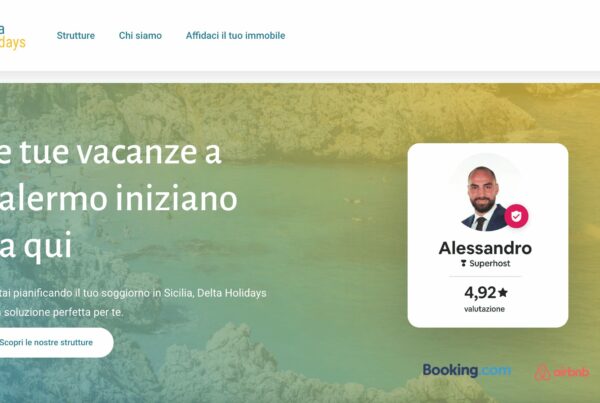Click the Superhost medal icon
Viewport: 600px width, 403px height.
463,263
